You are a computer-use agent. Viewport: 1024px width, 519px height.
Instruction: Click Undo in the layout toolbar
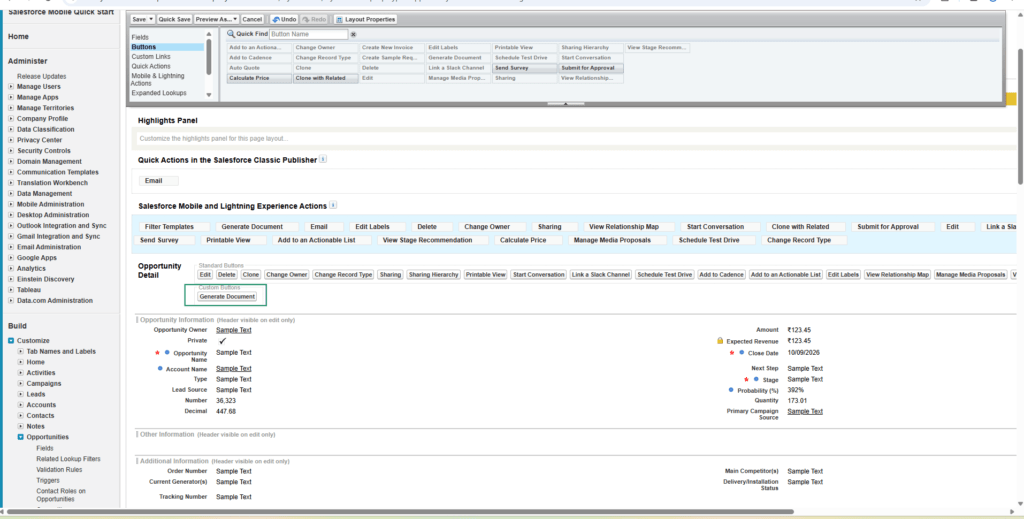pyautogui.click(x=284, y=20)
